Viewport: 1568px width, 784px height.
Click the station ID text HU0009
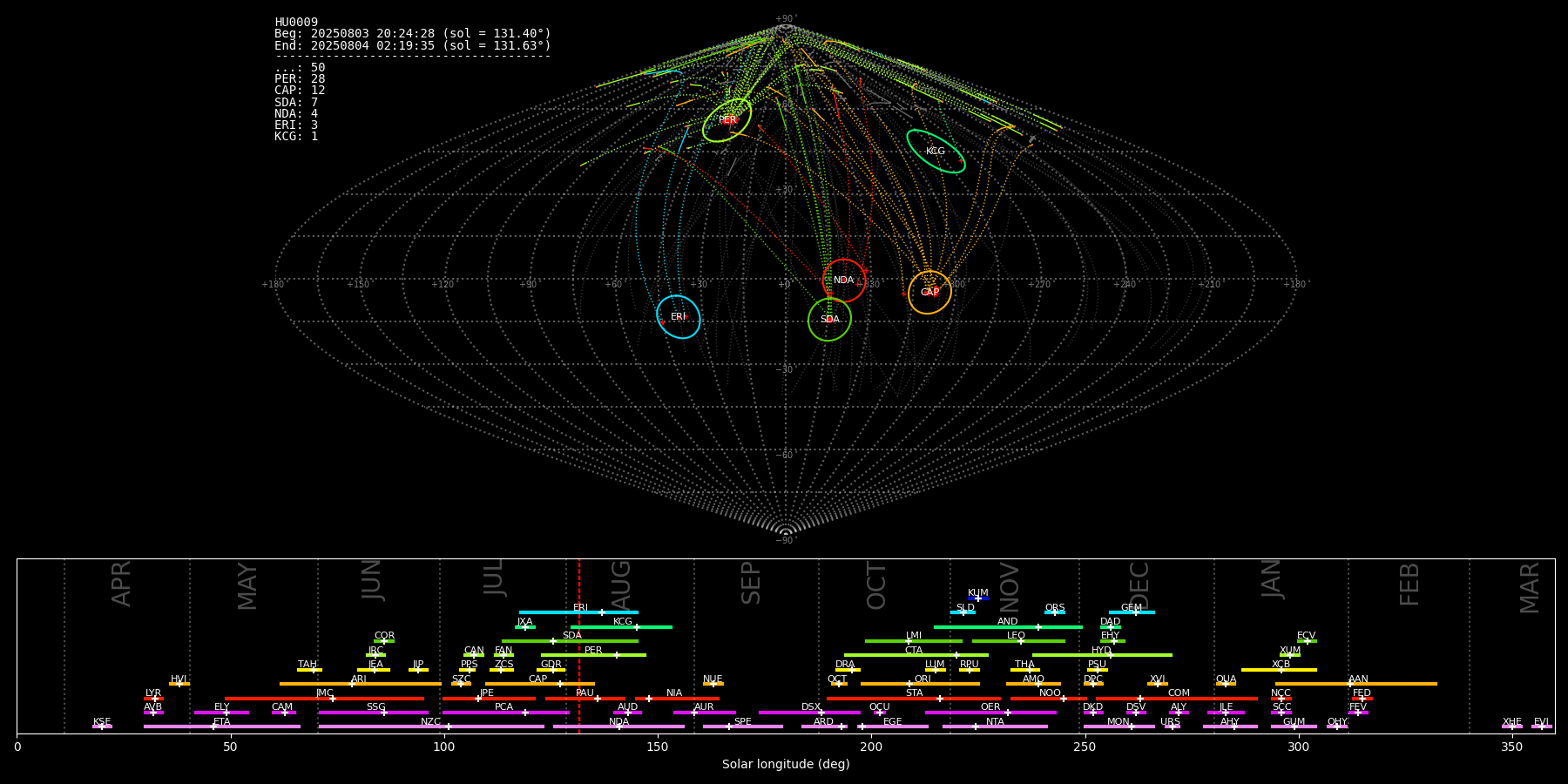(296, 23)
